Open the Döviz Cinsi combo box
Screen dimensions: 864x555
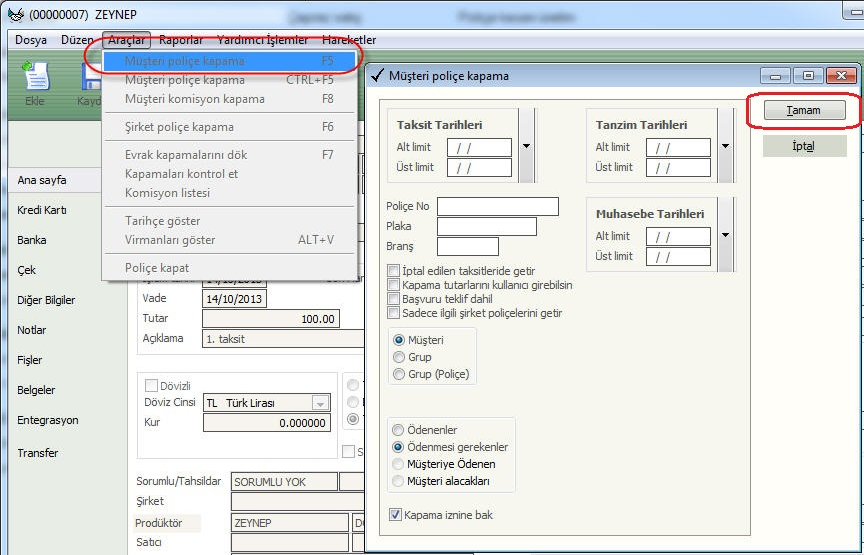pos(320,403)
